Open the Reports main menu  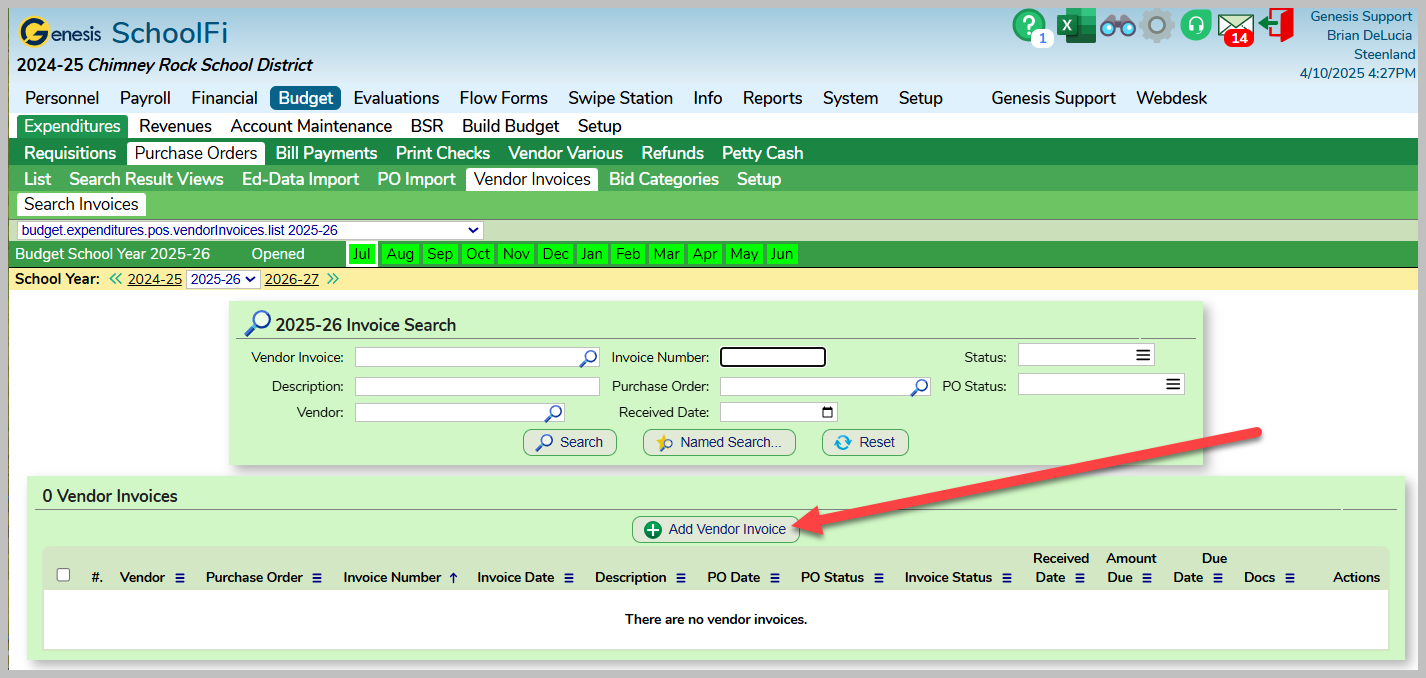point(772,98)
